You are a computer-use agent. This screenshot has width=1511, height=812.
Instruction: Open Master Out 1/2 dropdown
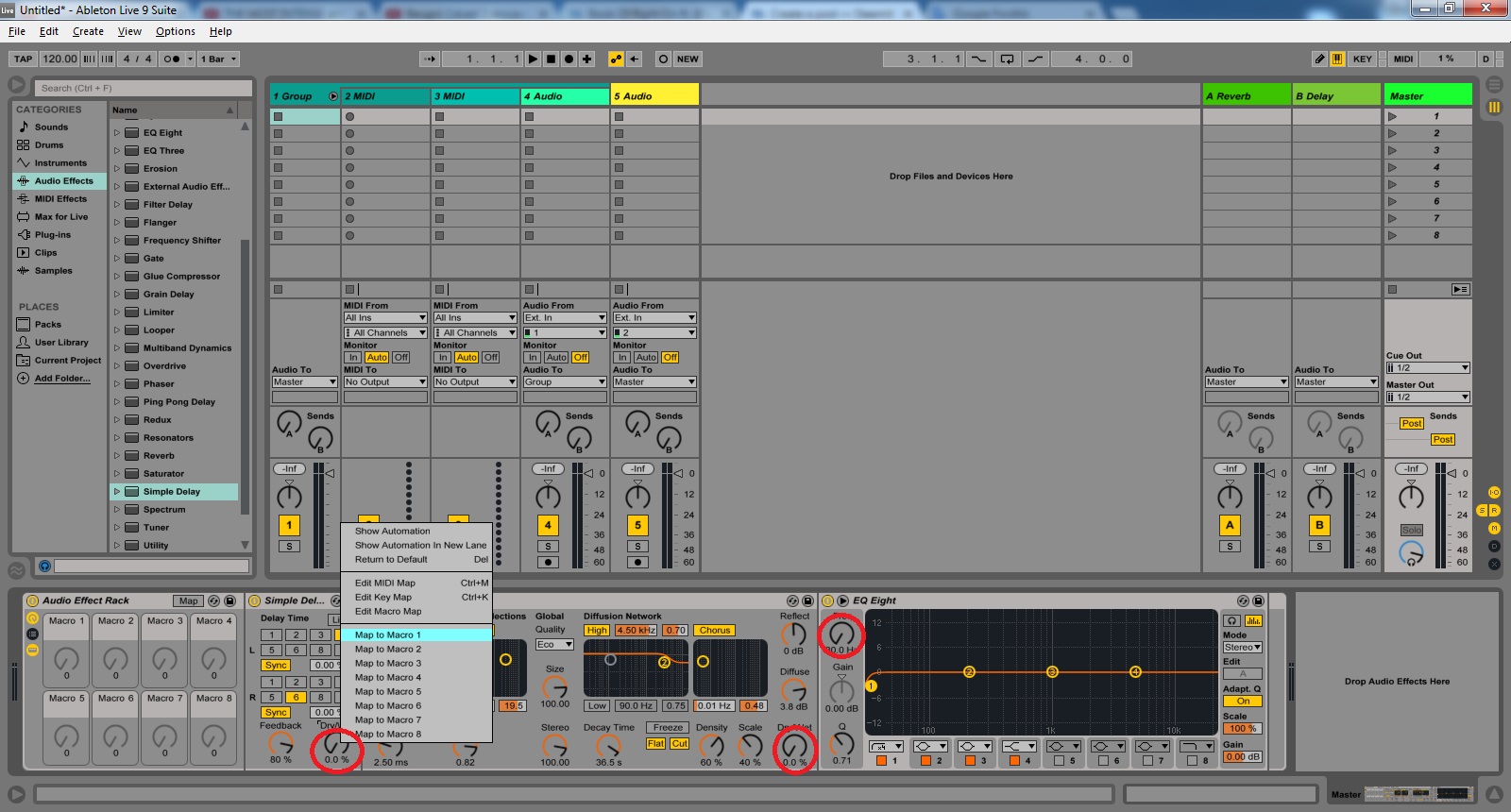pyautogui.click(x=1428, y=398)
